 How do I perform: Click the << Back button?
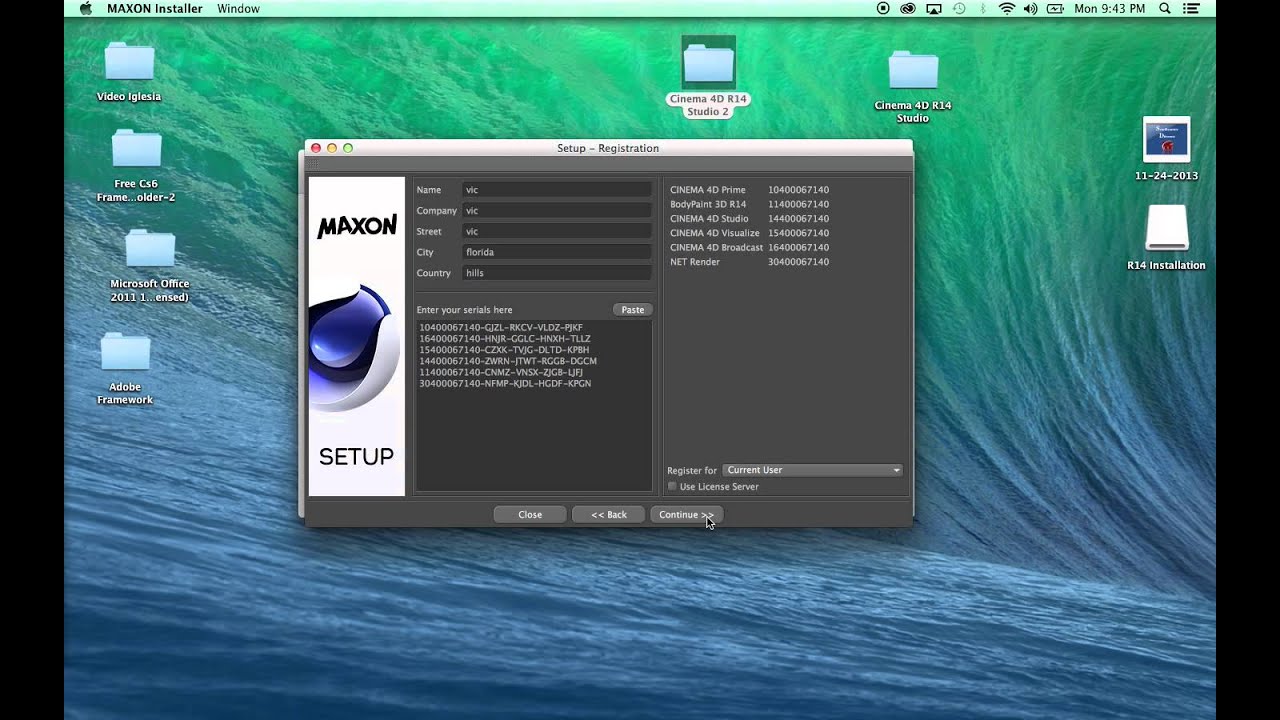click(x=608, y=515)
